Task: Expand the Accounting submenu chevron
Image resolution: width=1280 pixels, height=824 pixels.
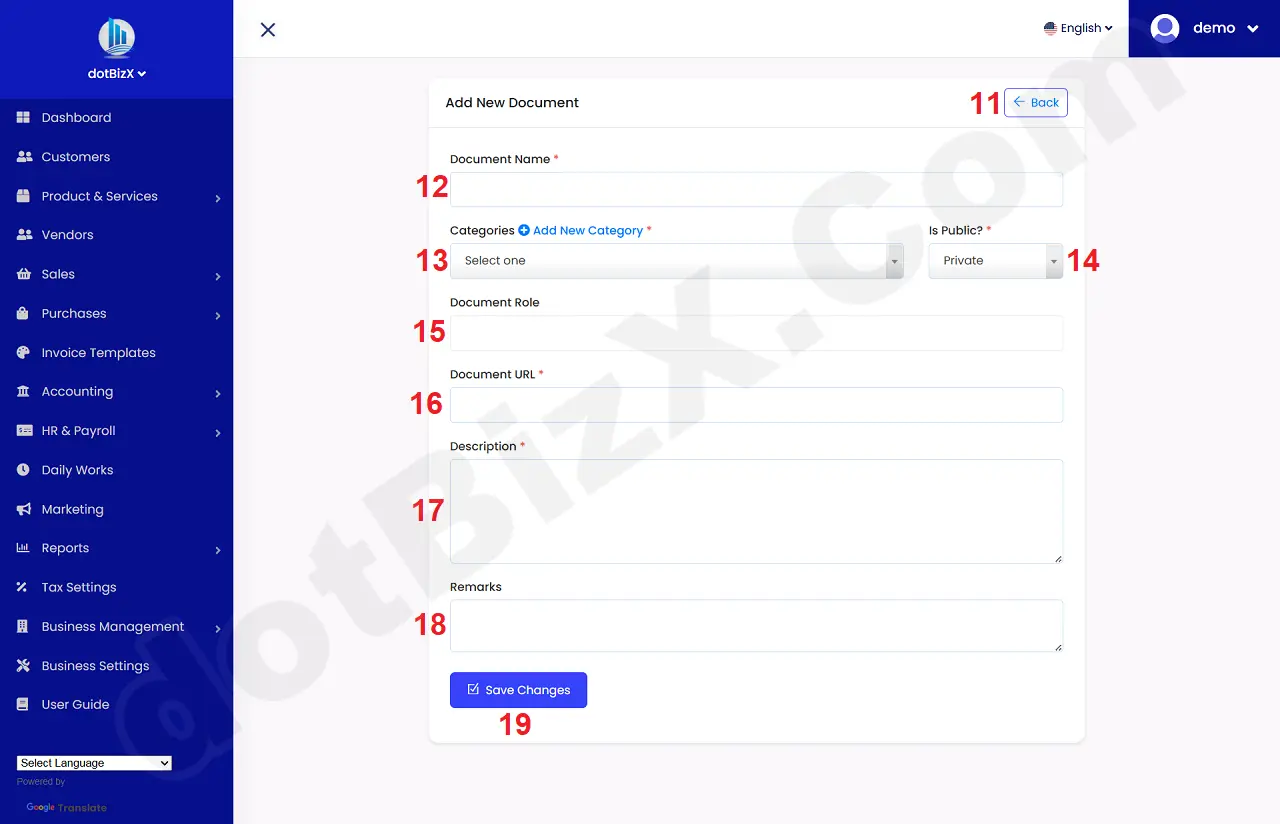Action: tap(217, 391)
